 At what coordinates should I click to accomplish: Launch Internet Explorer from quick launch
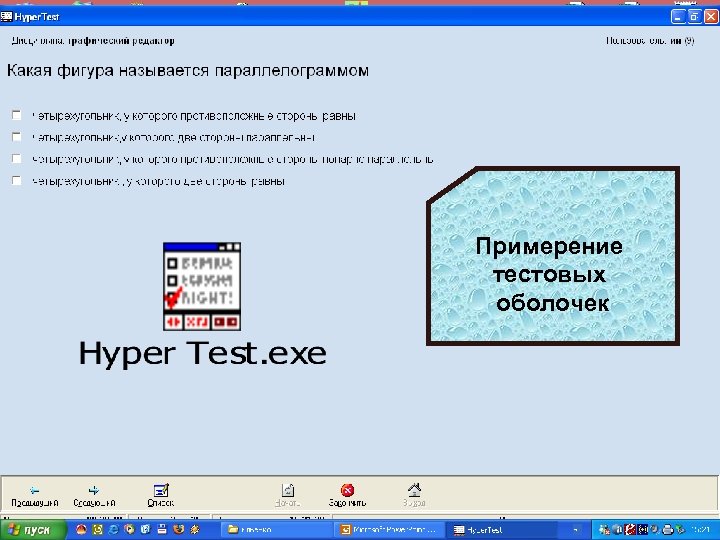tap(113, 529)
